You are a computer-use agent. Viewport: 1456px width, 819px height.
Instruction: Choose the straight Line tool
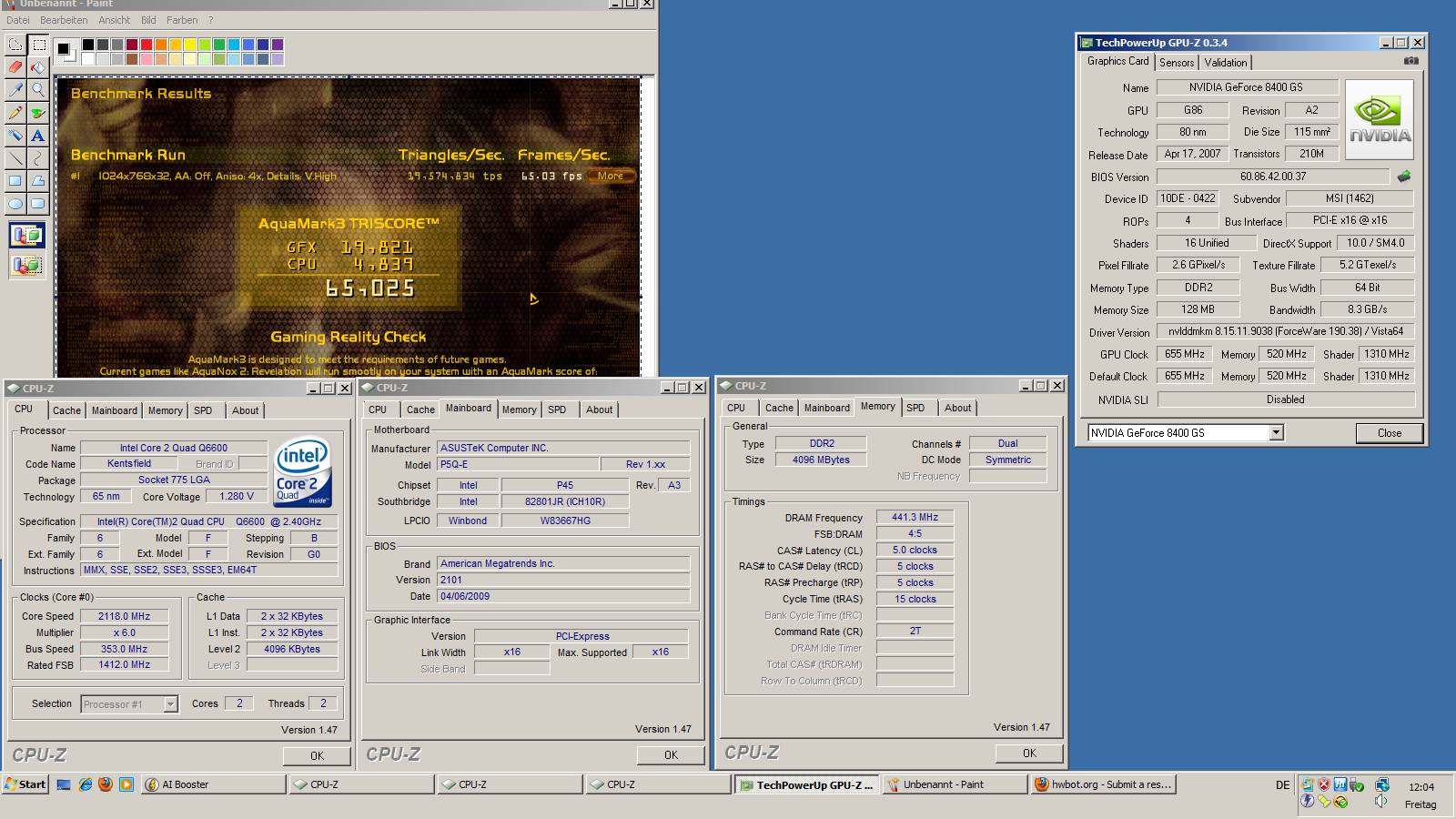15,158
